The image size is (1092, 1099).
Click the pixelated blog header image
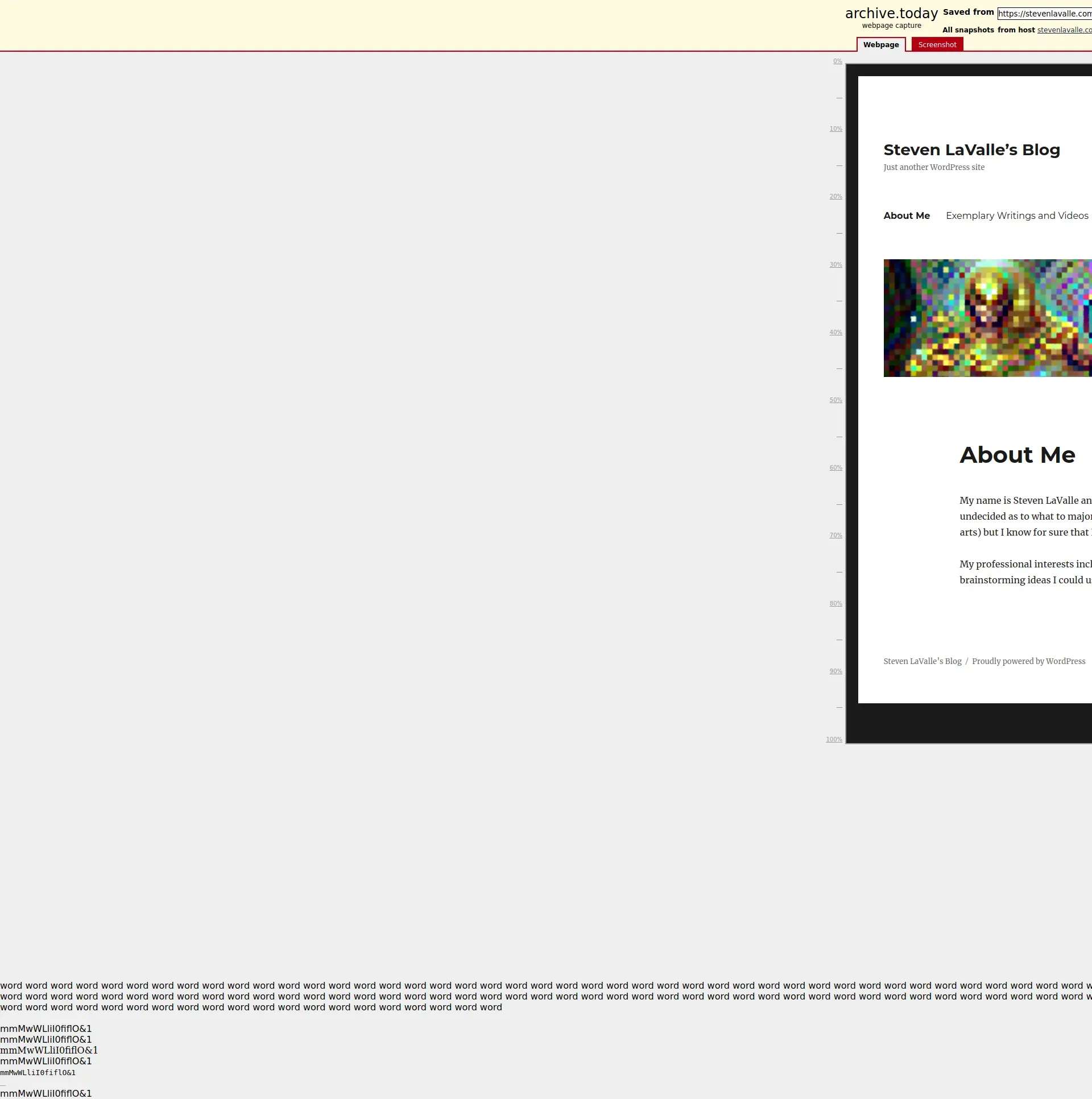click(x=987, y=318)
